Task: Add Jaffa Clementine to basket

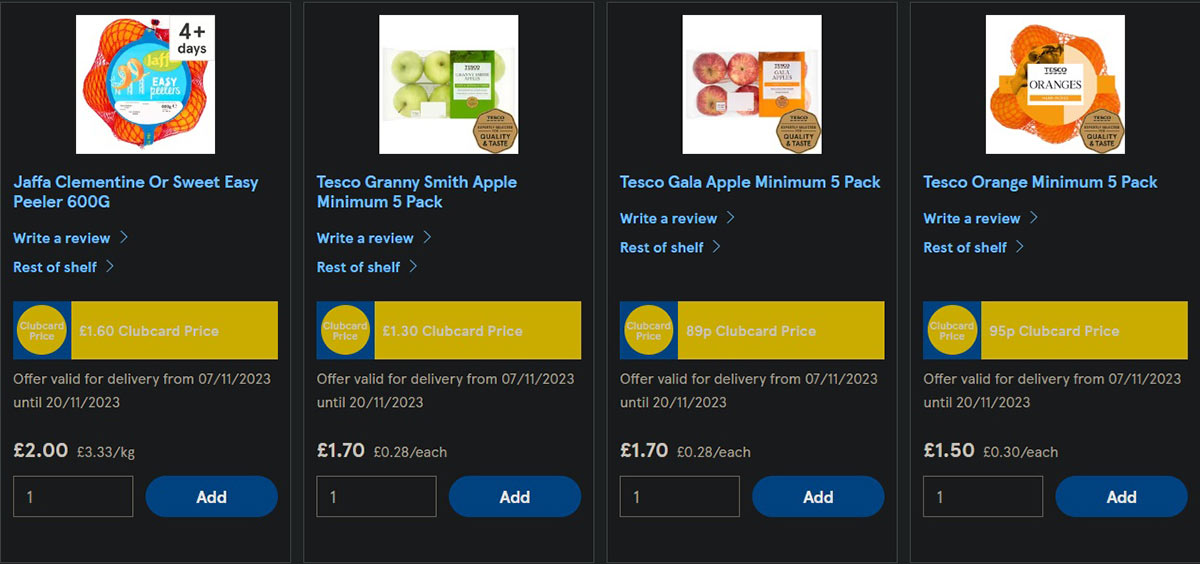Action: 211,497
